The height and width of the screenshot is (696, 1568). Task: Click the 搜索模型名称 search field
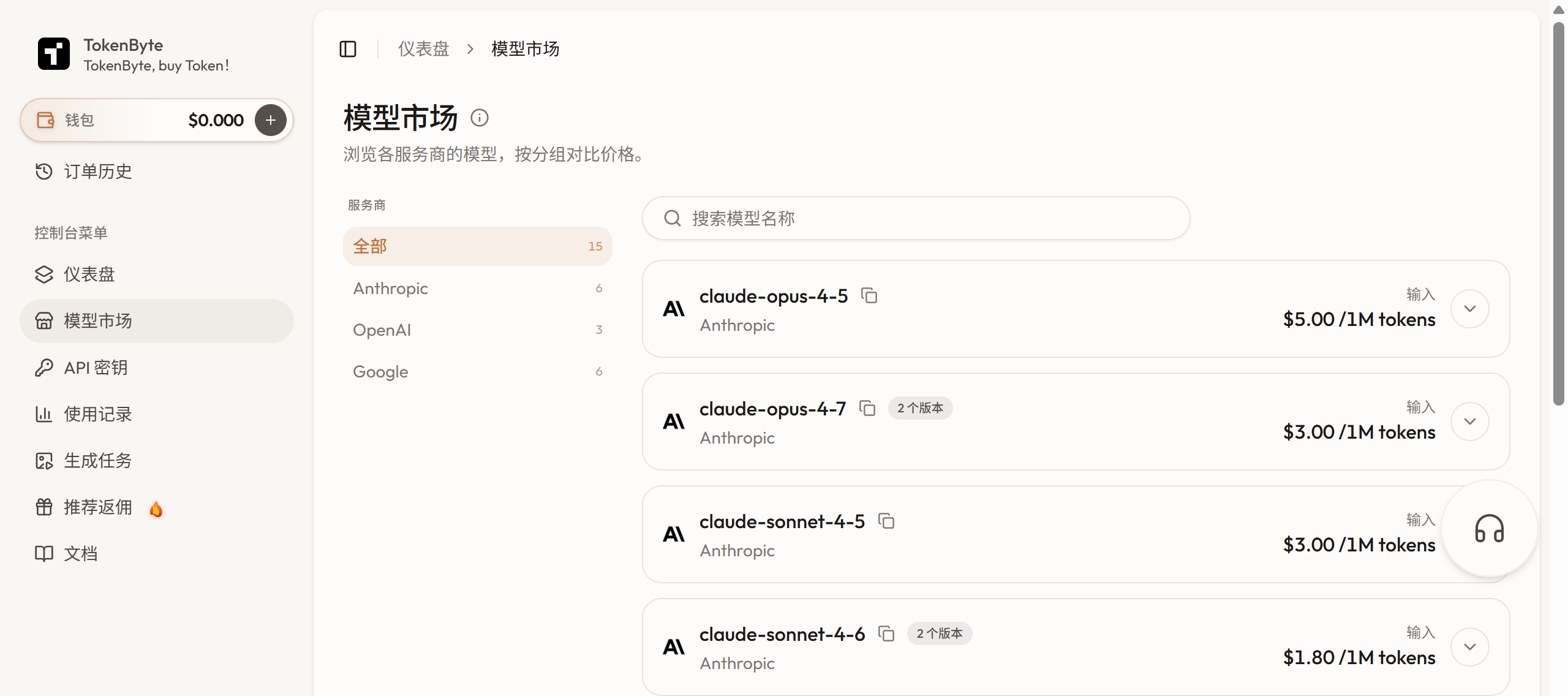916,218
